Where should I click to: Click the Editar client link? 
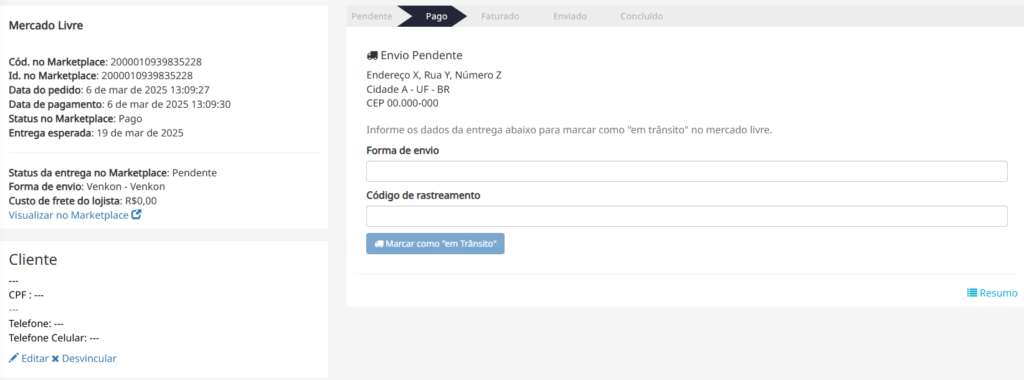pyautogui.click(x=35, y=358)
